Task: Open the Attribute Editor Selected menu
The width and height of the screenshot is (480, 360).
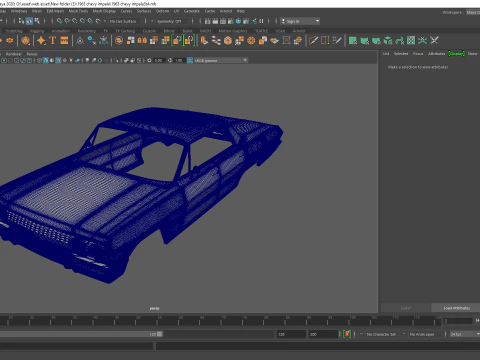Action: [401, 53]
